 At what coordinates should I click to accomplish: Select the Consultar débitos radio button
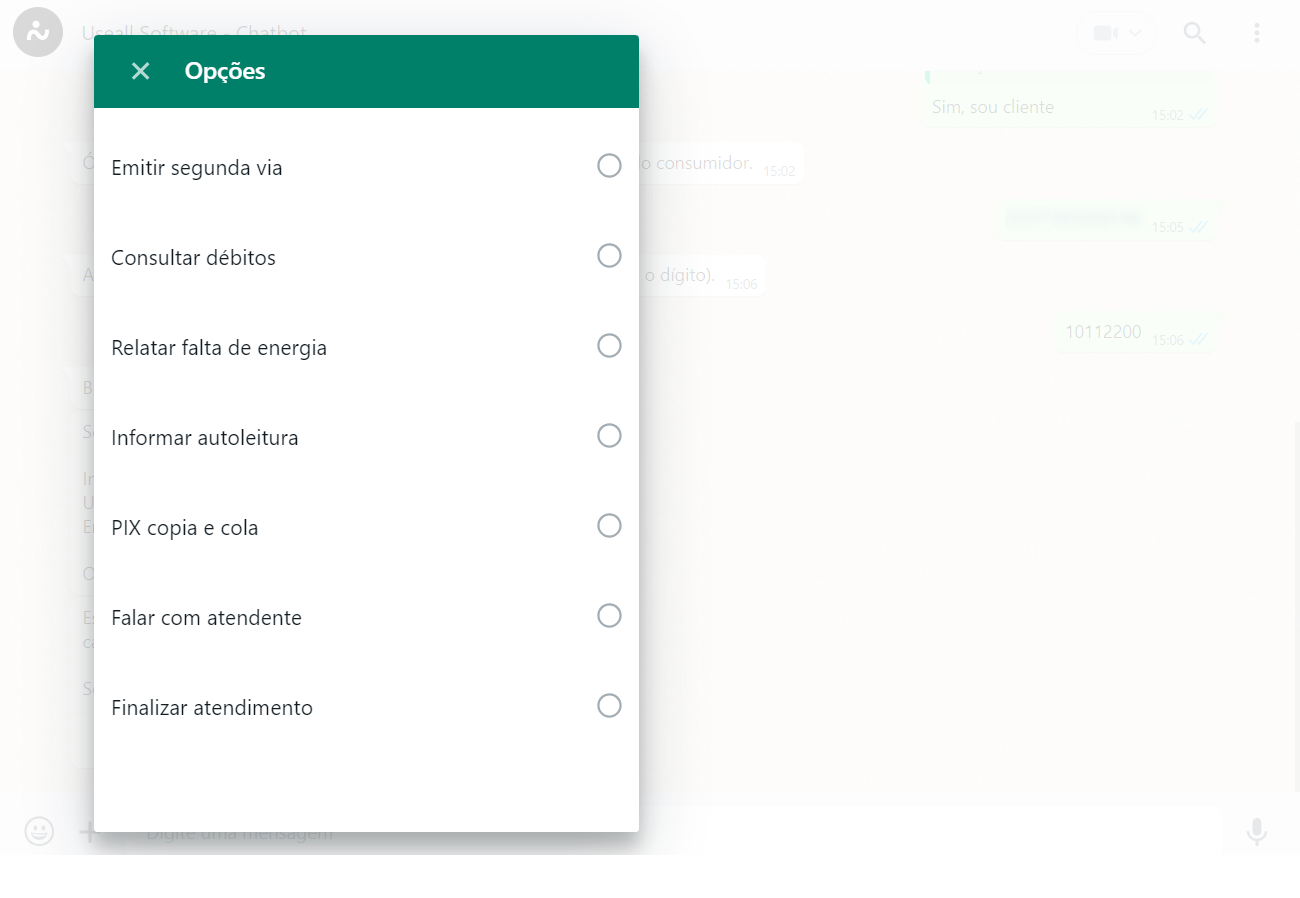pyautogui.click(x=609, y=255)
